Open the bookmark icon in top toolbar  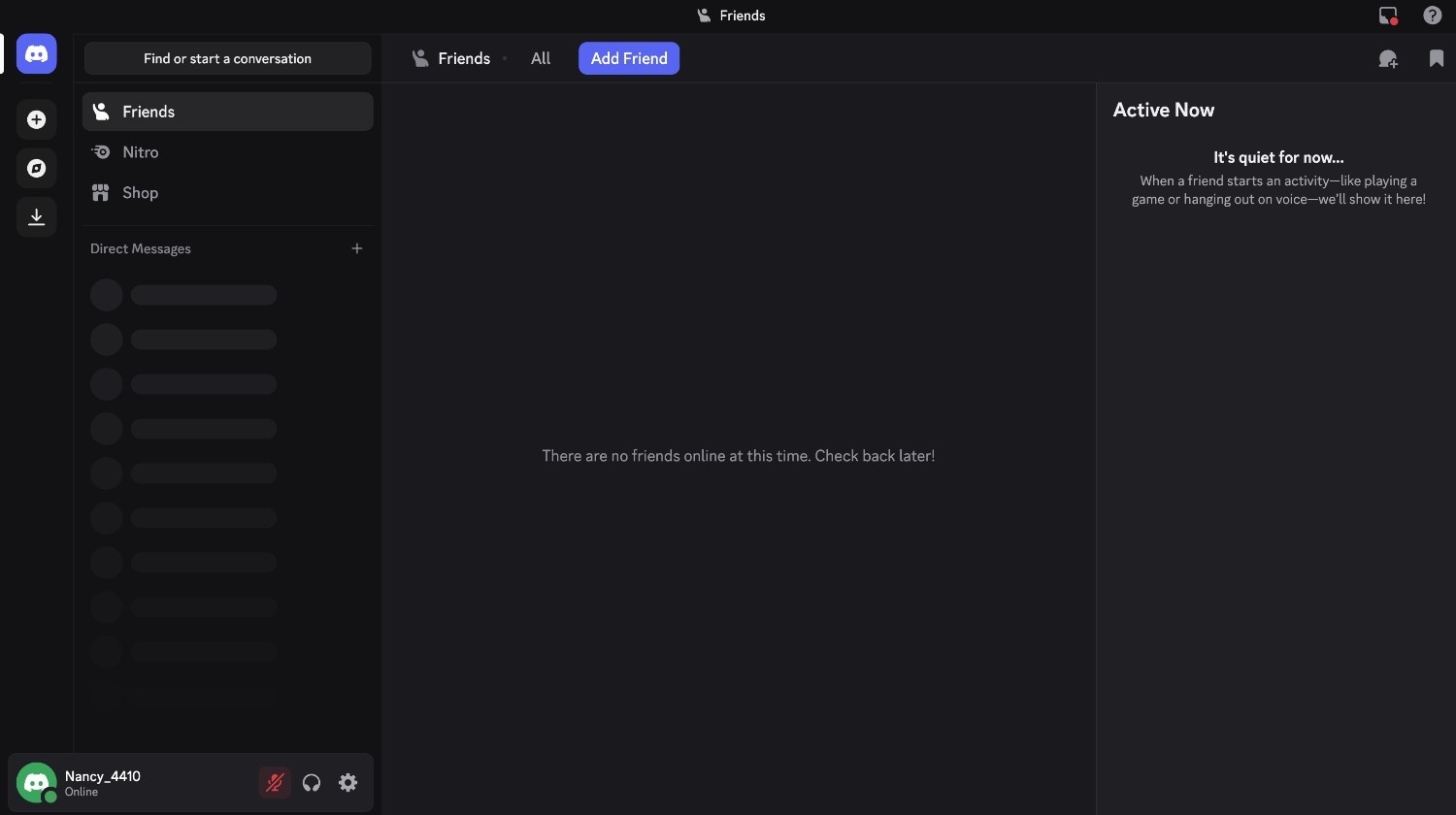(1437, 59)
